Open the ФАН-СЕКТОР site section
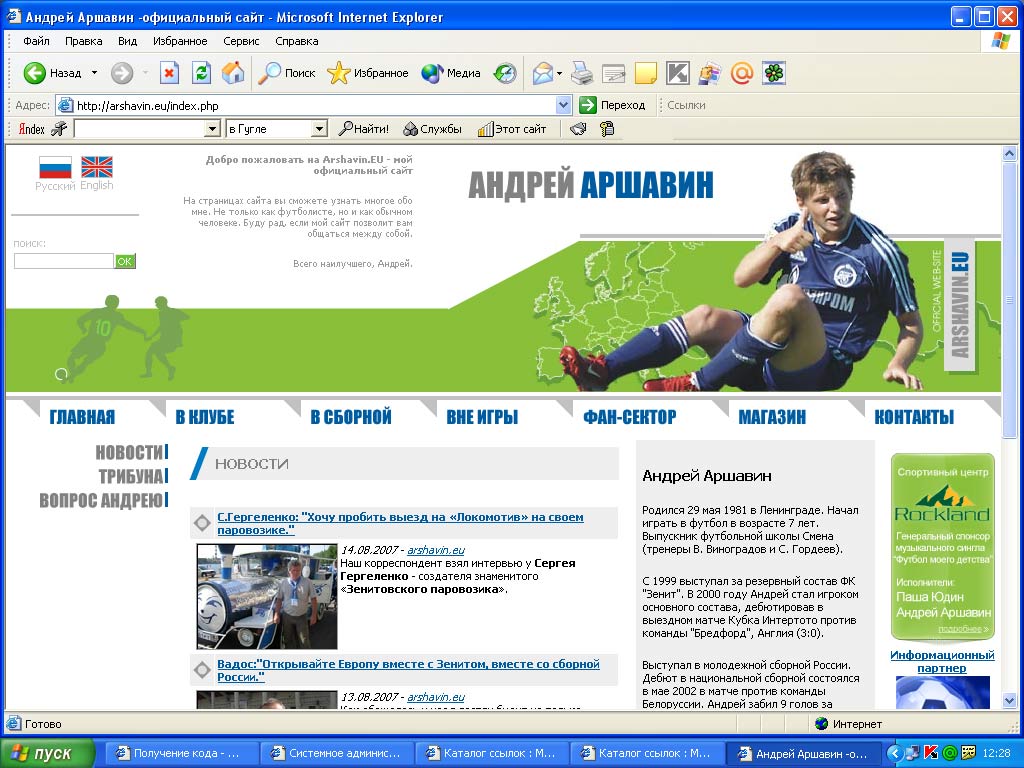 coord(630,417)
